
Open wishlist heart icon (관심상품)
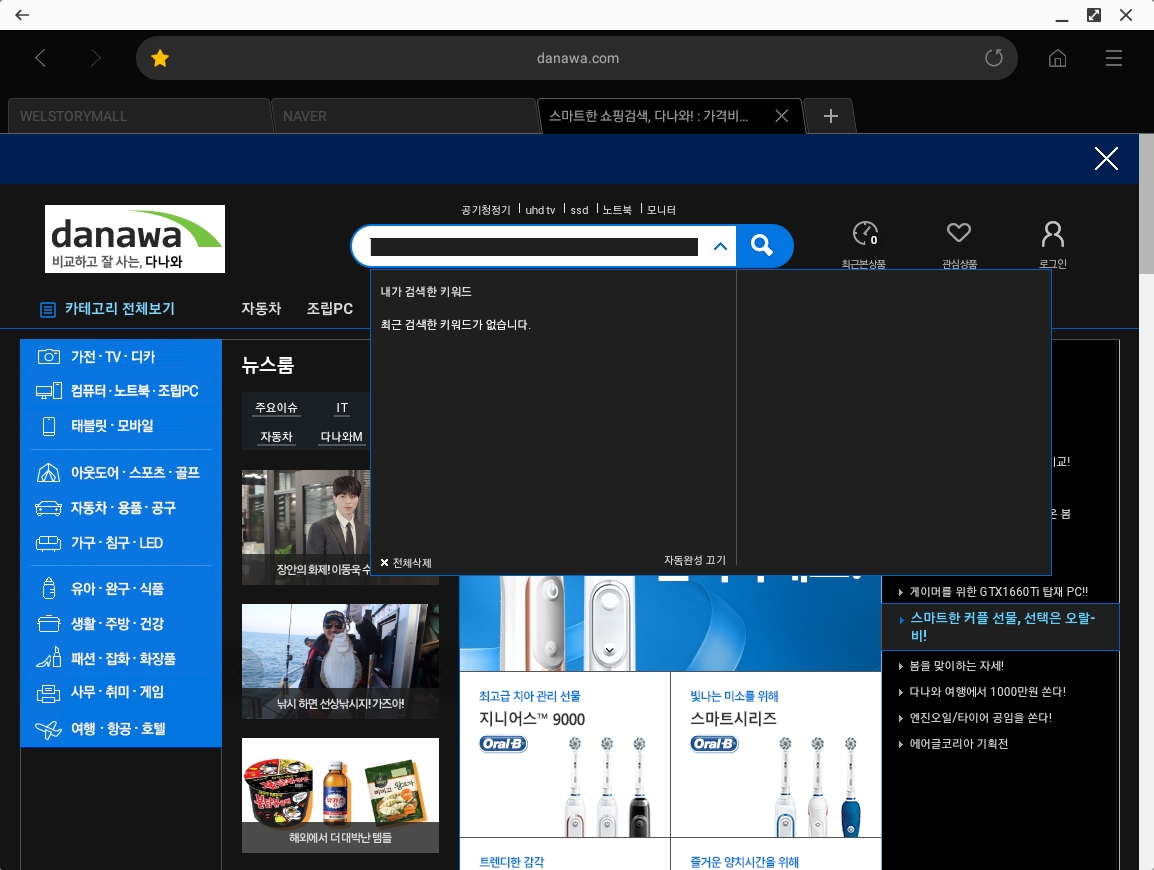959,244
